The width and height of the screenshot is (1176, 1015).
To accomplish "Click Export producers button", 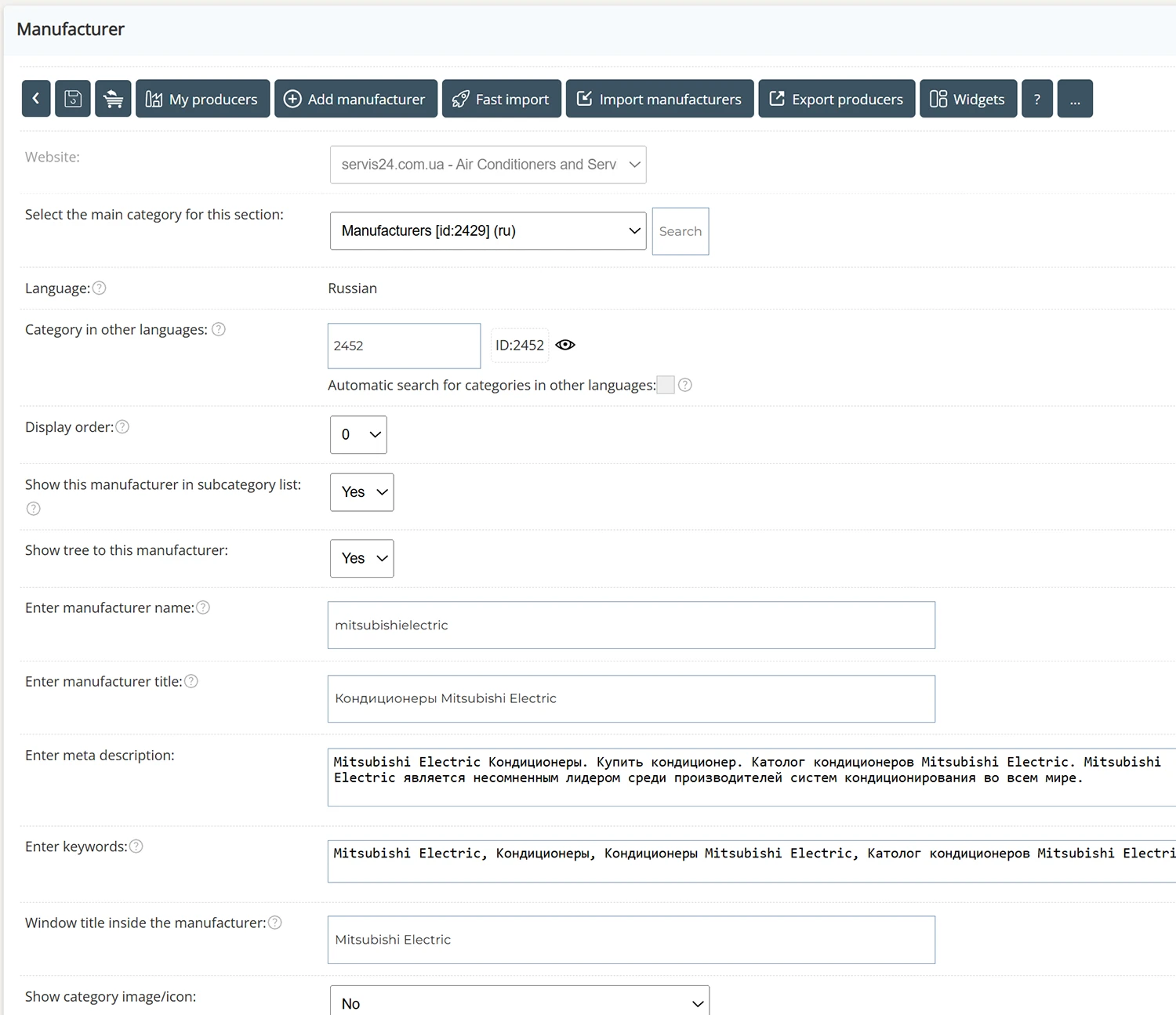I will point(837,99).
